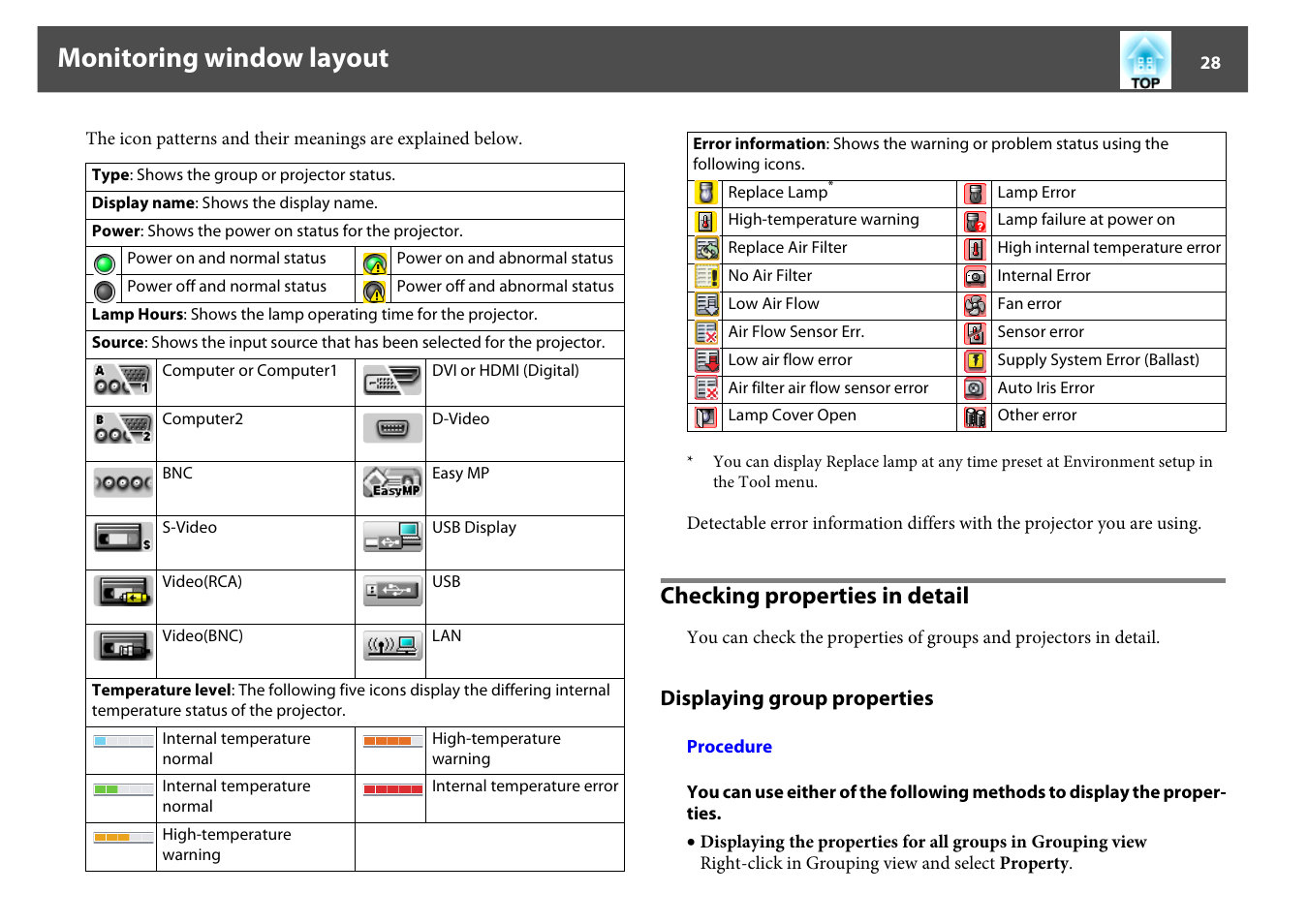The height and width of the screenshot is (924, 1308).
Task: Click the Video(BNC) source icon
Action: point(122,644)
